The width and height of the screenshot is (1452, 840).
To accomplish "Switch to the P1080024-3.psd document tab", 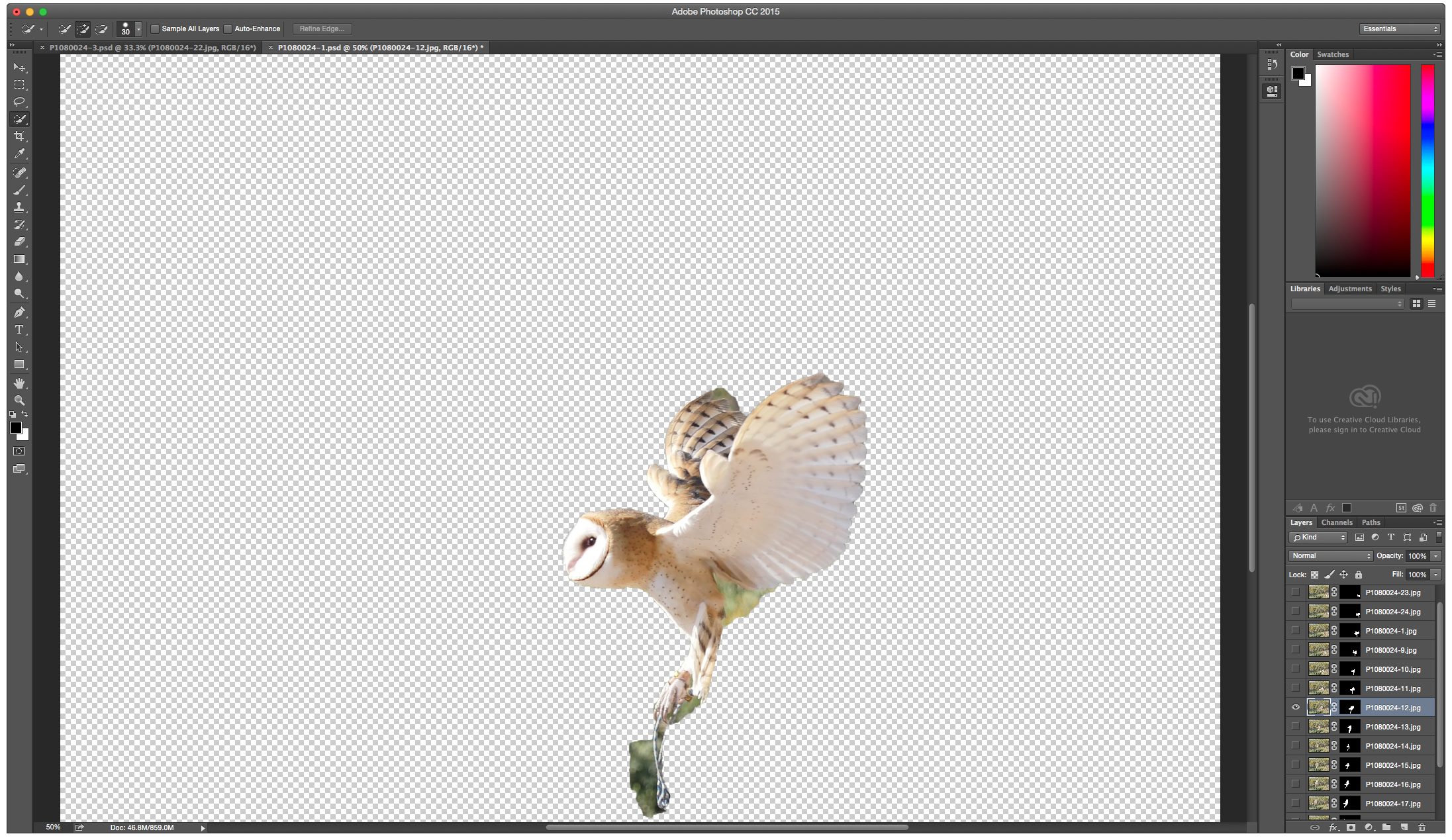I will (152, 48).
